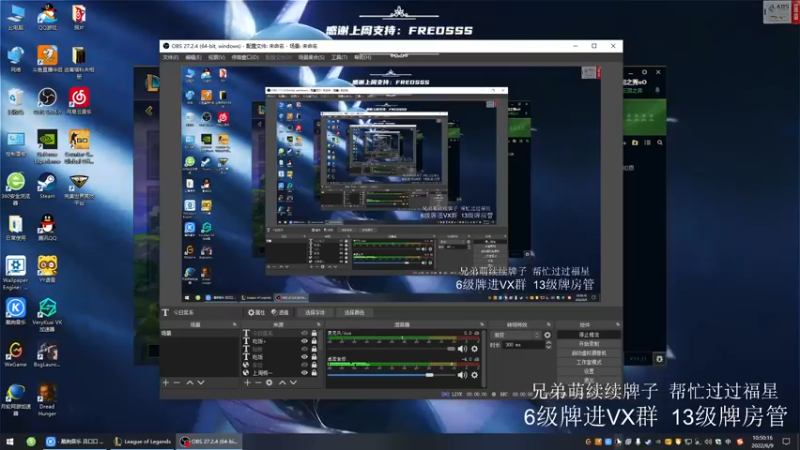The width and height of the screenshot is (800, 450).
Task: Move selected source up in list
Action: [x=282, y=382]
